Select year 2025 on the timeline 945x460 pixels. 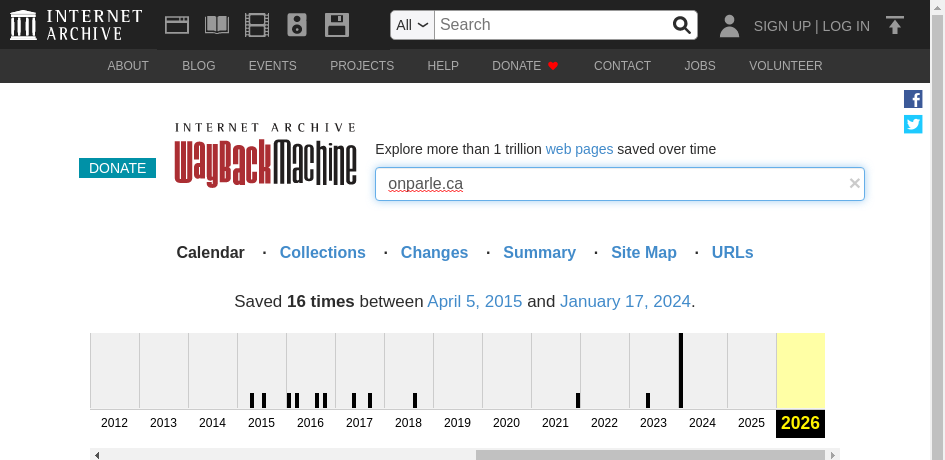[752, 423]
